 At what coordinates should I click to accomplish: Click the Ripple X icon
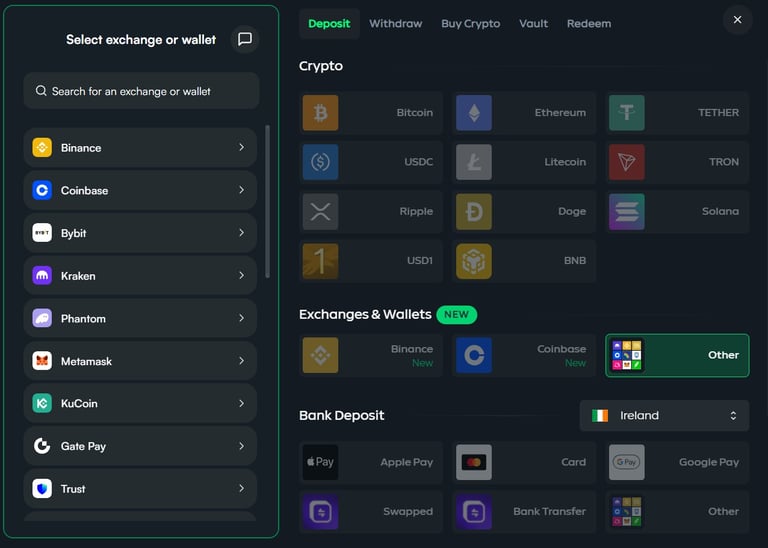pos(320,212)
